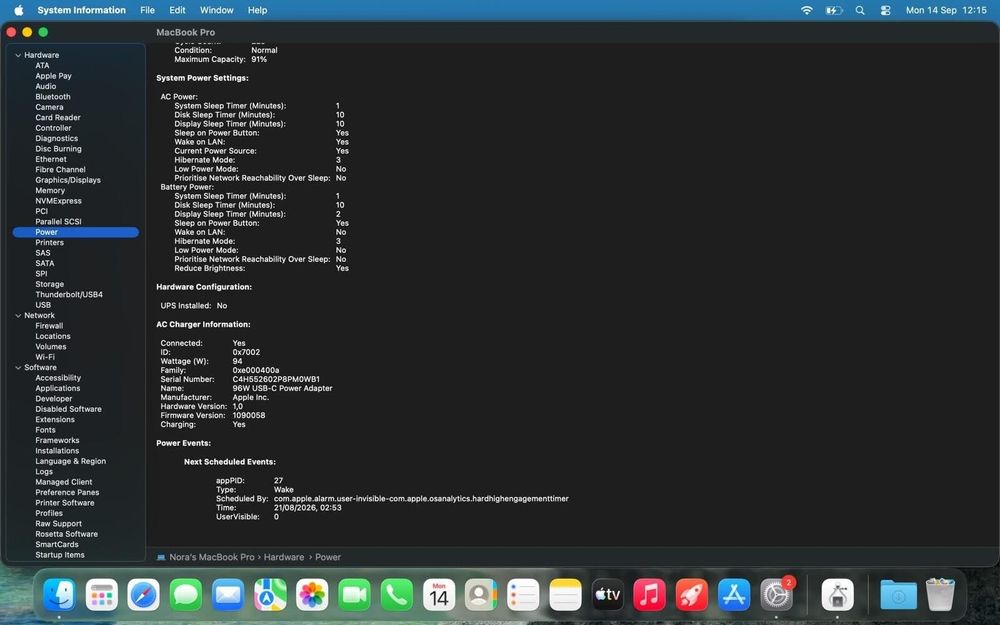Click the battery charging status icon
This screenshot has width=1000, height=625.
(834, 10)
